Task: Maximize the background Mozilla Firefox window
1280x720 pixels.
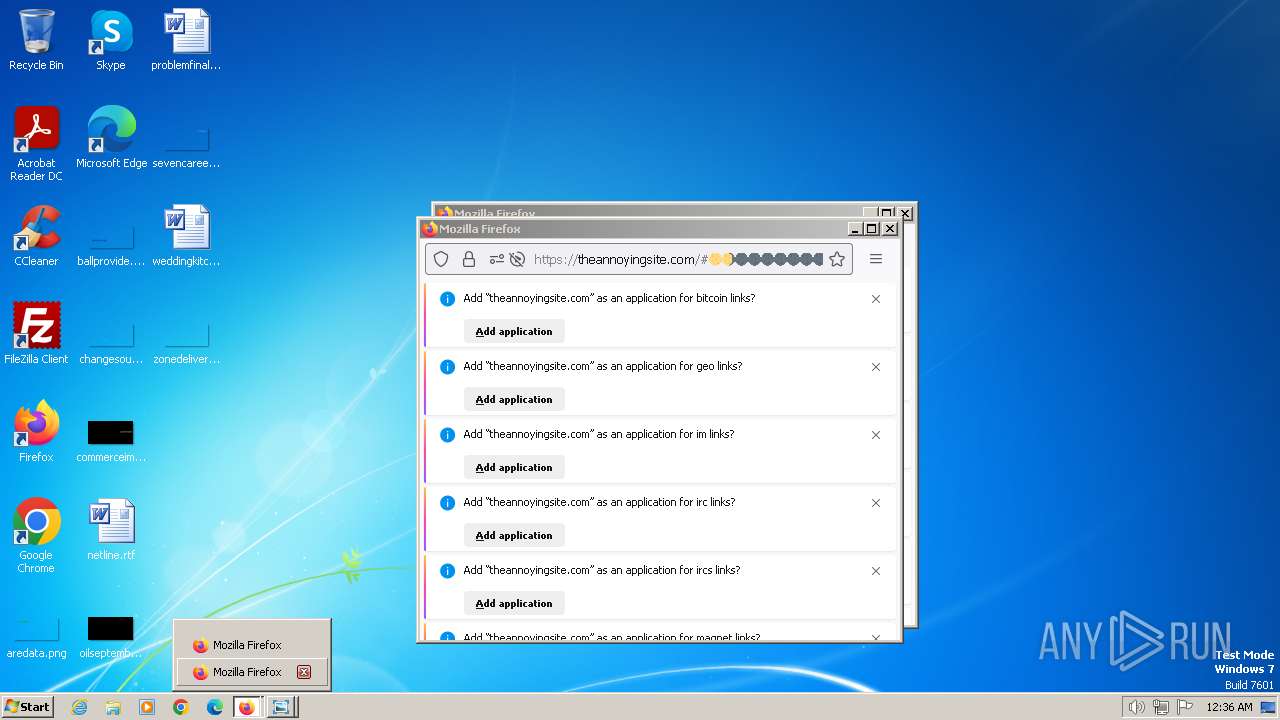Action: tap(886, 213)
